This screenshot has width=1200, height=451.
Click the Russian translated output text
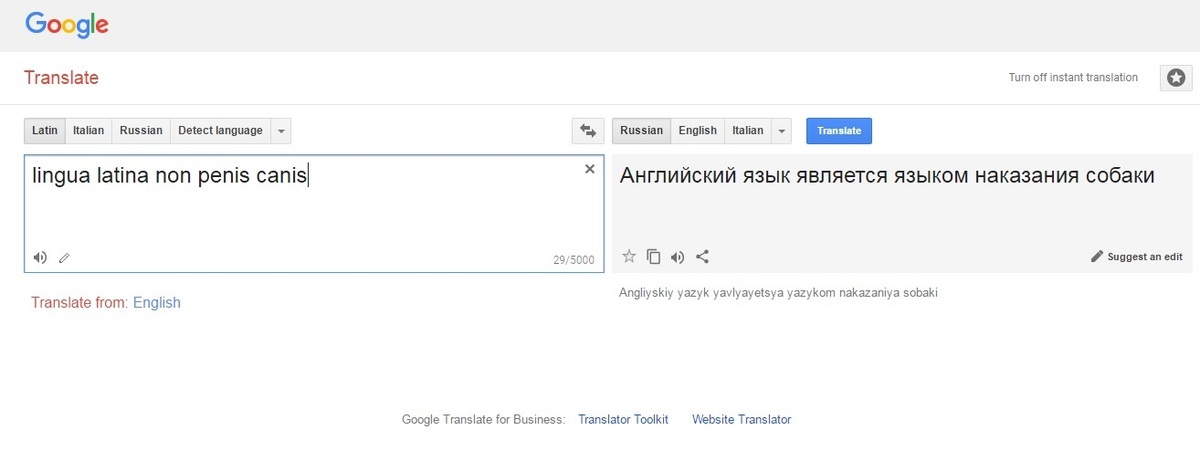(x=888, y=176)
